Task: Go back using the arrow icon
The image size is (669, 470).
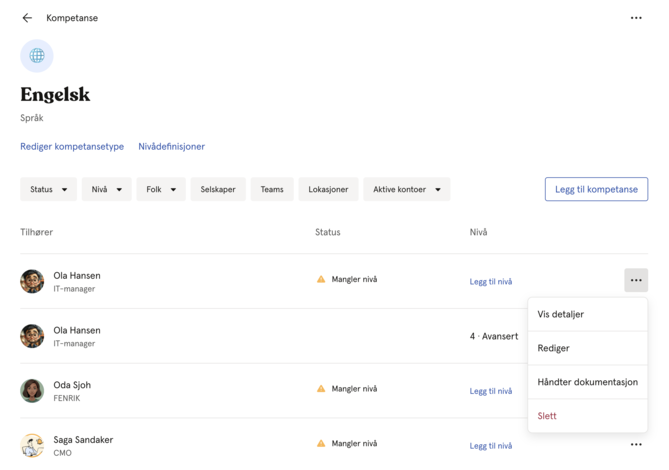Action: pos(27,18)
